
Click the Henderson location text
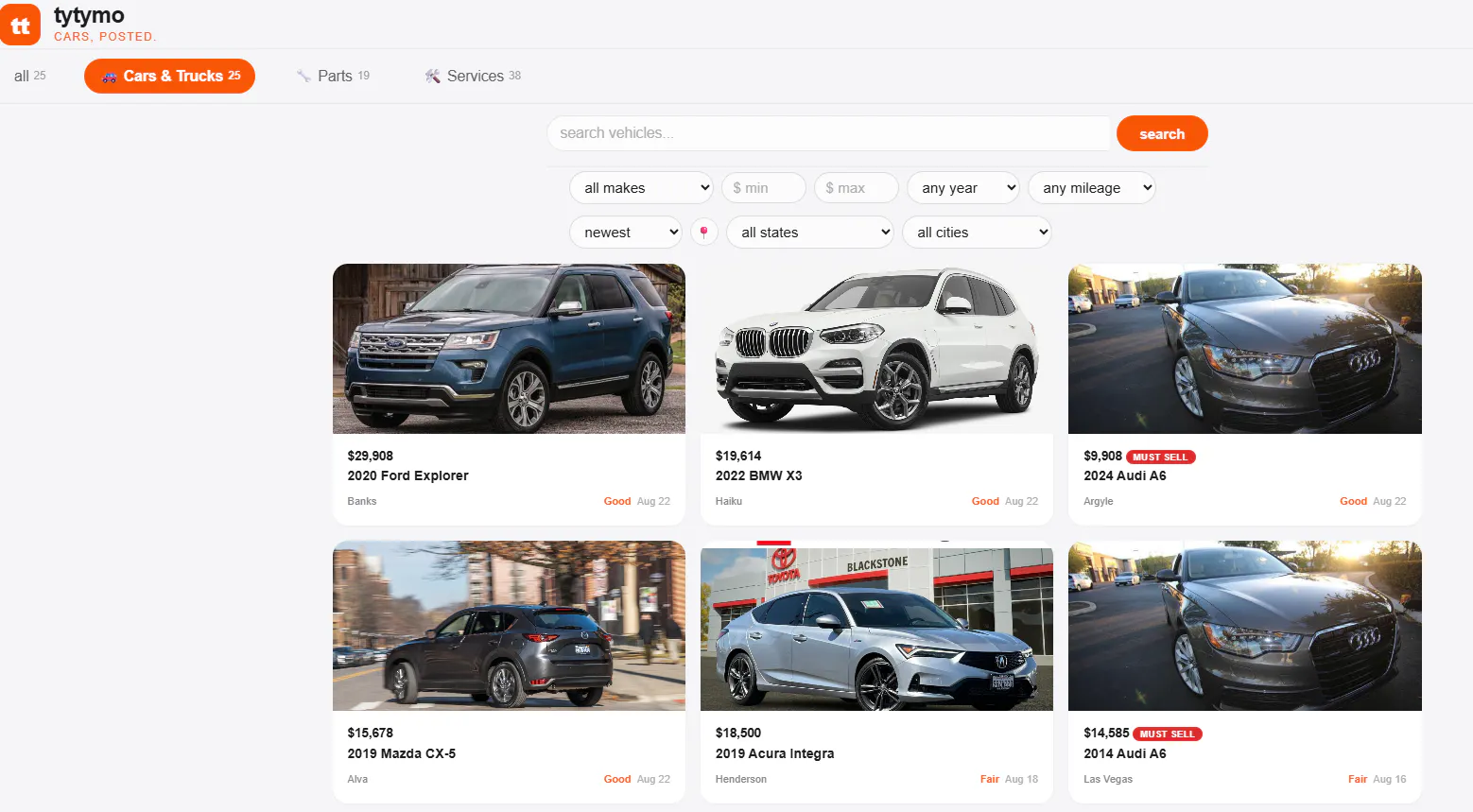[x=741, y=779]
